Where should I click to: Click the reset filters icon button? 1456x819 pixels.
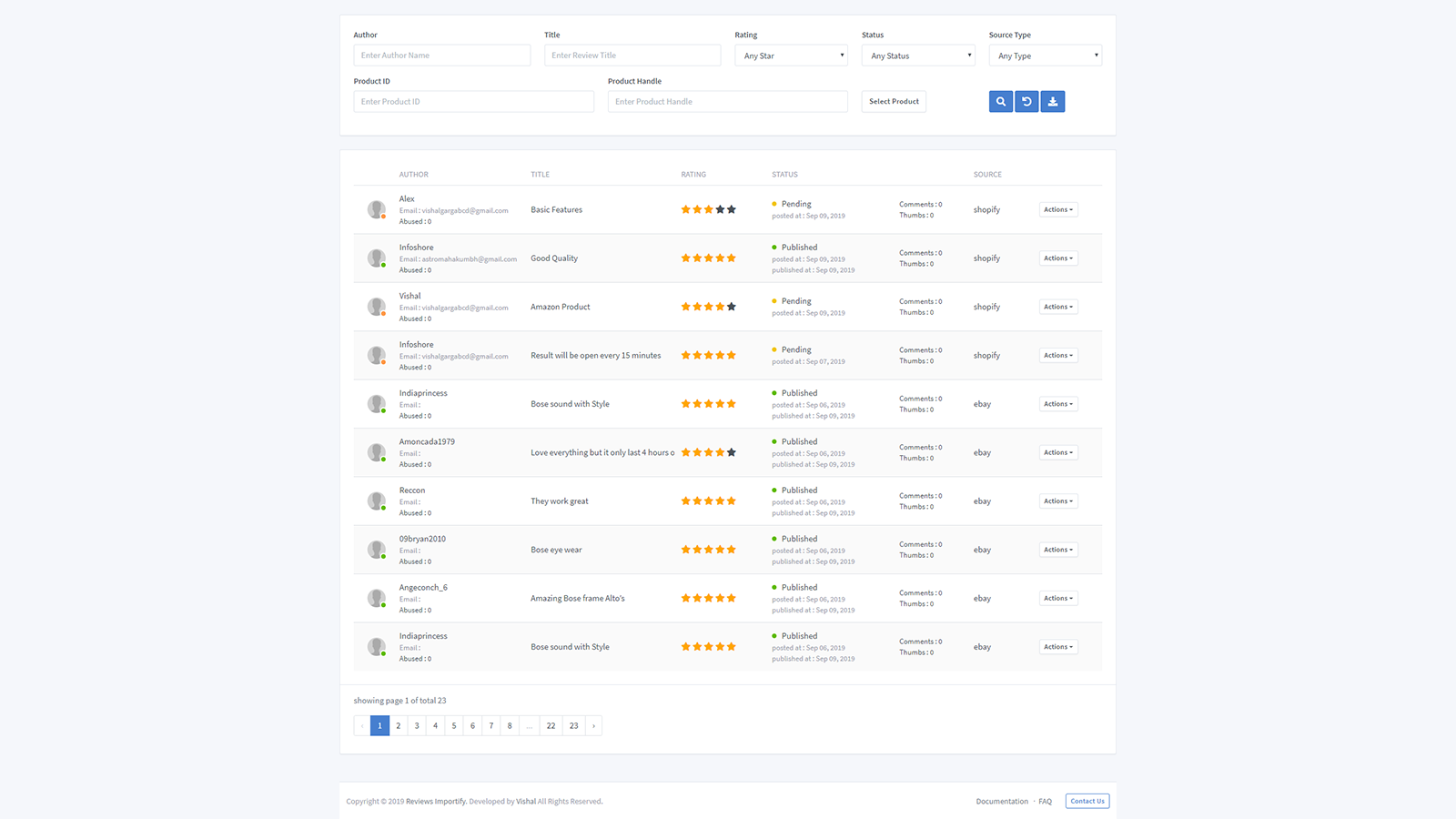coord(1026,101)
